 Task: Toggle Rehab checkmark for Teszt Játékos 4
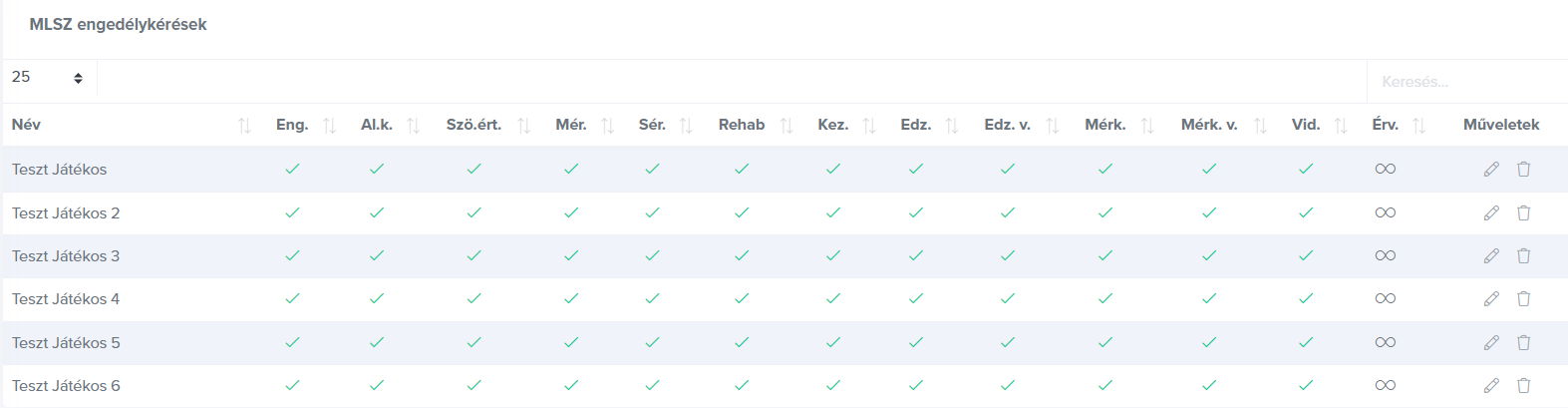(x=742, y=298)
